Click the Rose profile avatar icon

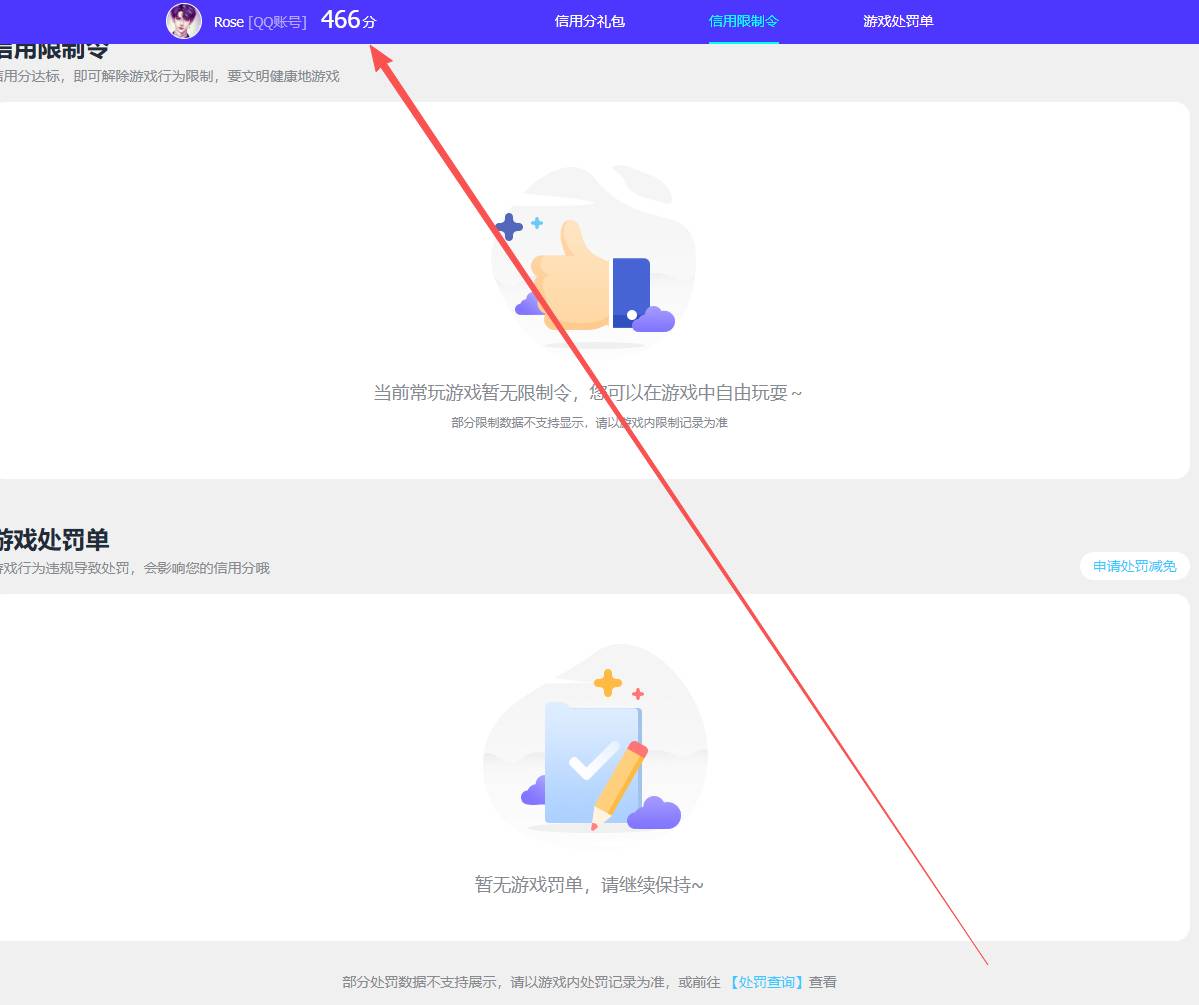pos(185,22)
